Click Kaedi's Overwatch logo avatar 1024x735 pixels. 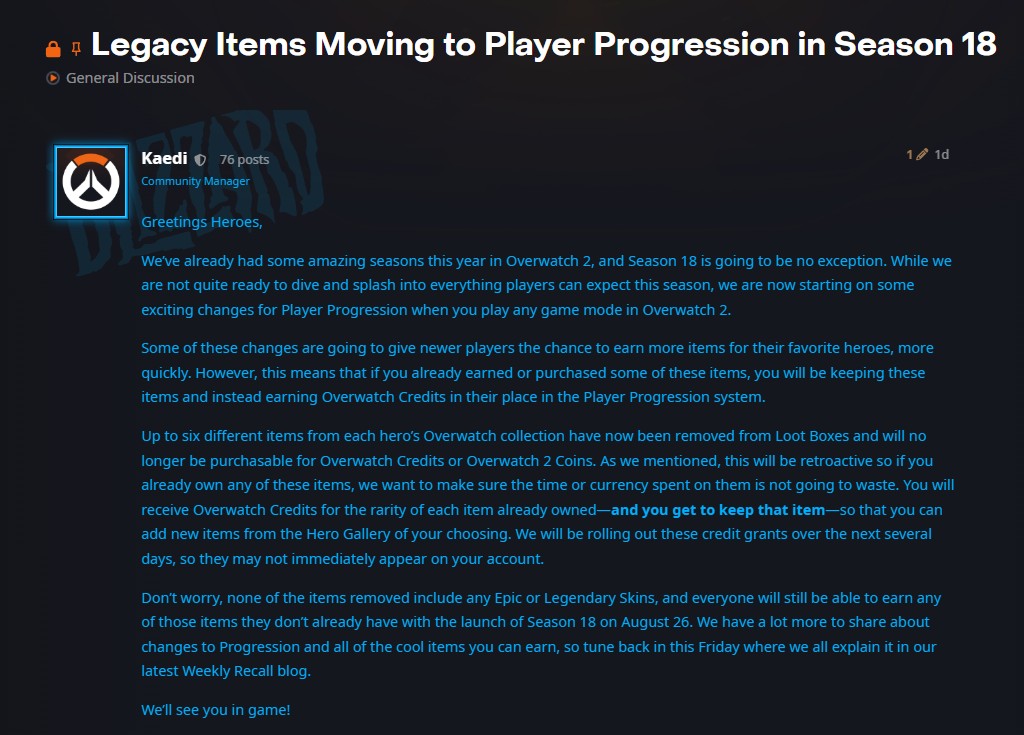point(91,181)
